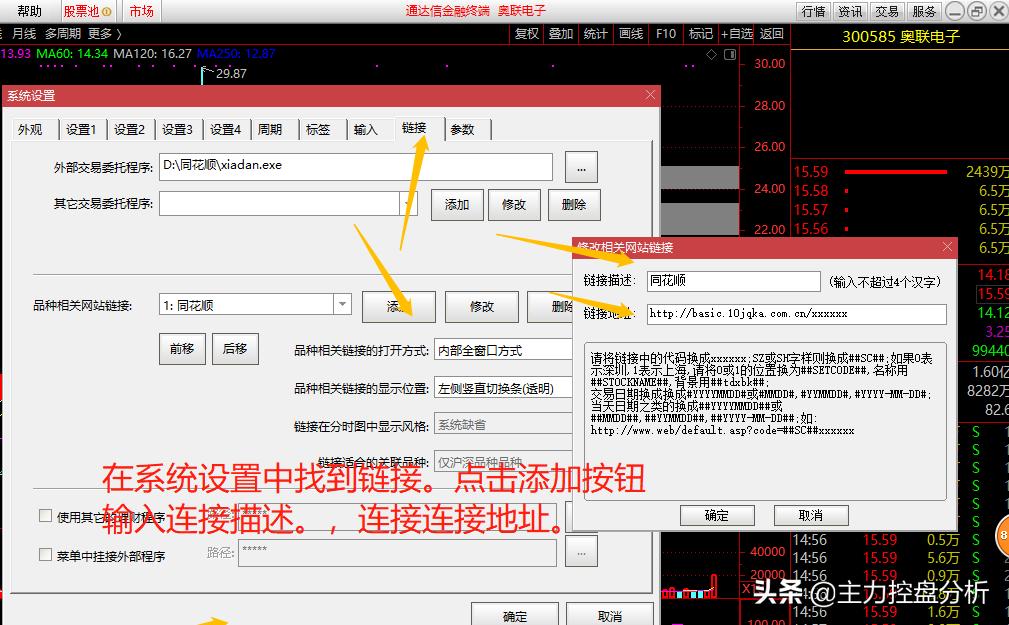Switch to 资讯 section
Image resolution: width=1009 pixels, height=625 pixels.
coord(850,11)
